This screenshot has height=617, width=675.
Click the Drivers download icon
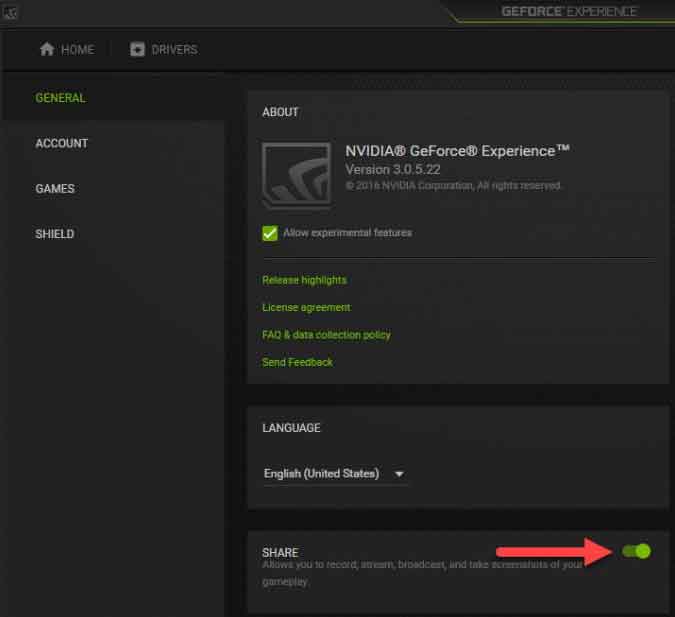(137, 49)
